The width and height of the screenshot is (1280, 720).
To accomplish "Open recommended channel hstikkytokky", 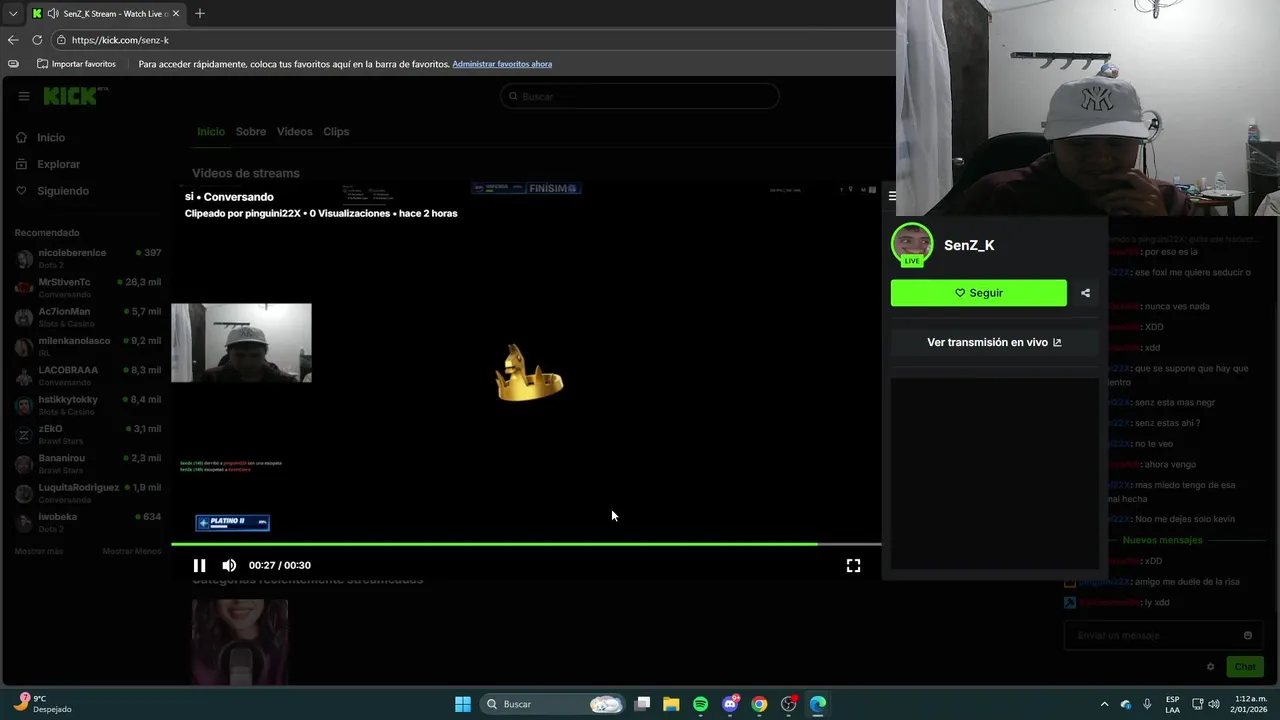I will tap(88, 405).
